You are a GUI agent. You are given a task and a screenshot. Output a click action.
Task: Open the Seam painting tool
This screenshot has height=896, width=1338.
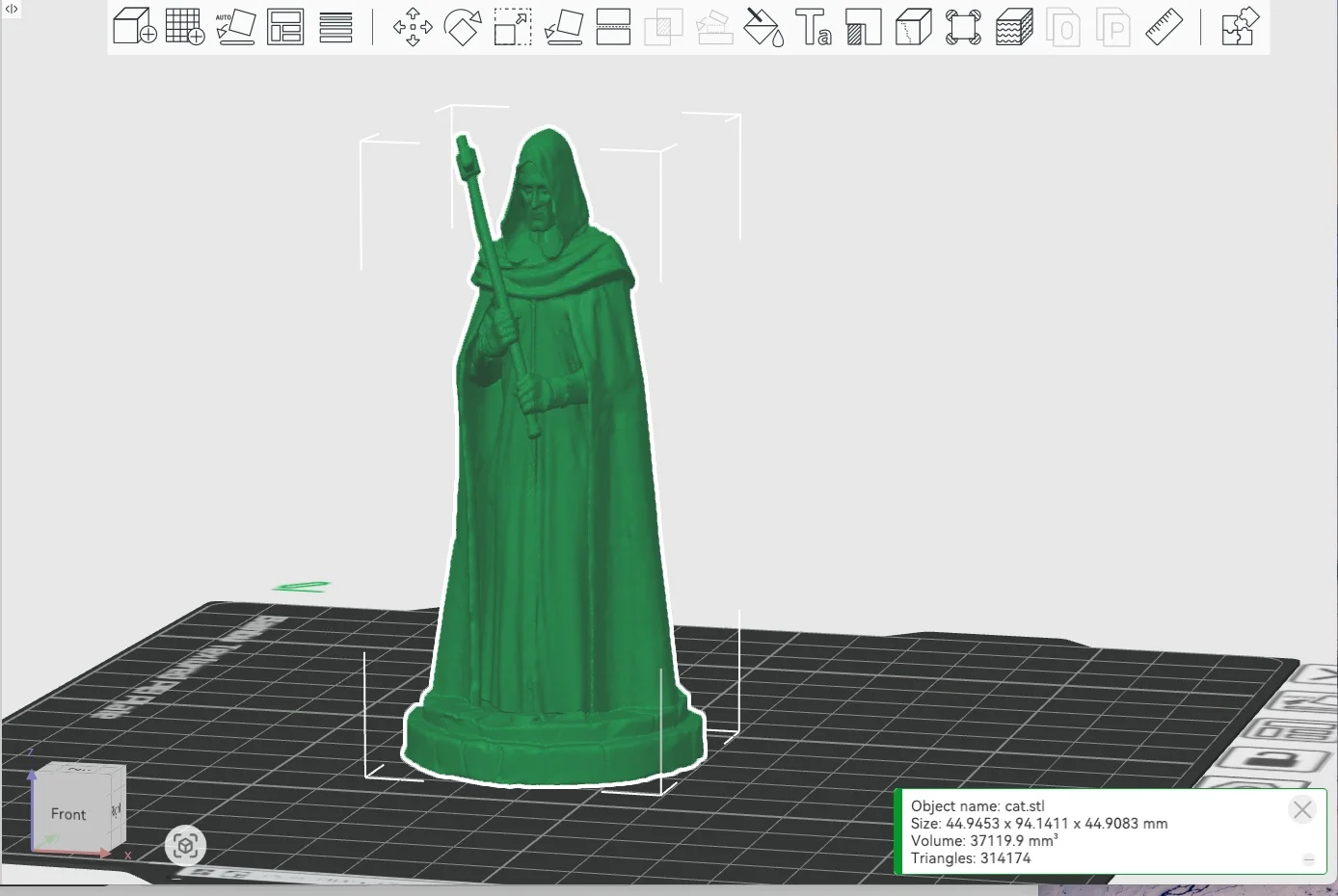pos(914,27)
